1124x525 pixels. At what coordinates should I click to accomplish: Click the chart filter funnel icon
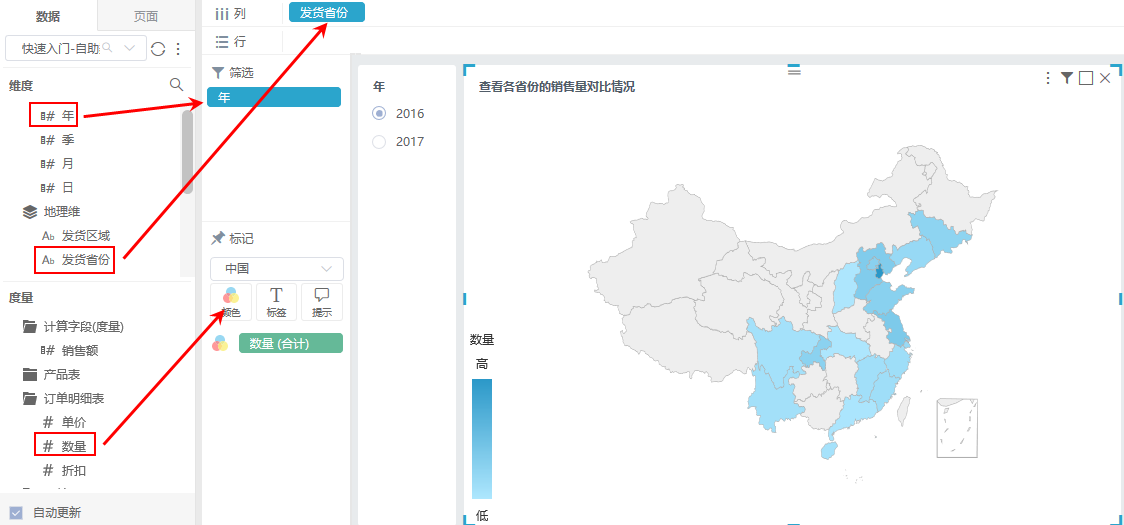(1067, 77)
